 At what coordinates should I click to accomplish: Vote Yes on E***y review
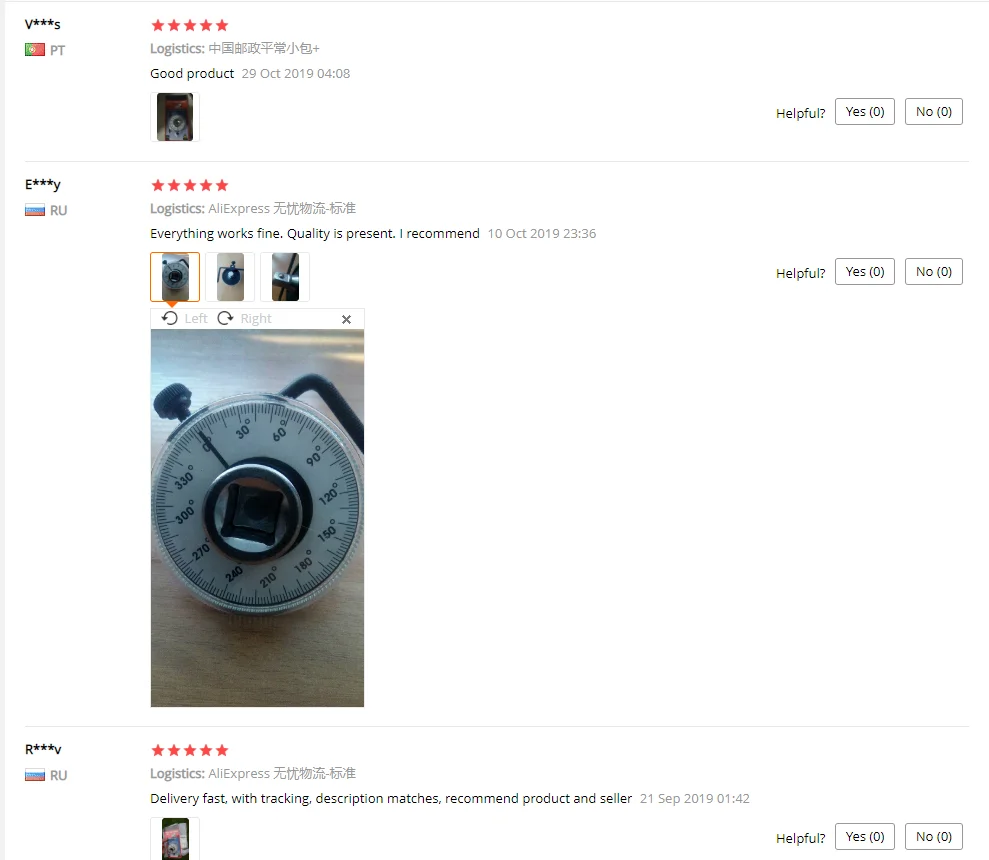point(865,271)
